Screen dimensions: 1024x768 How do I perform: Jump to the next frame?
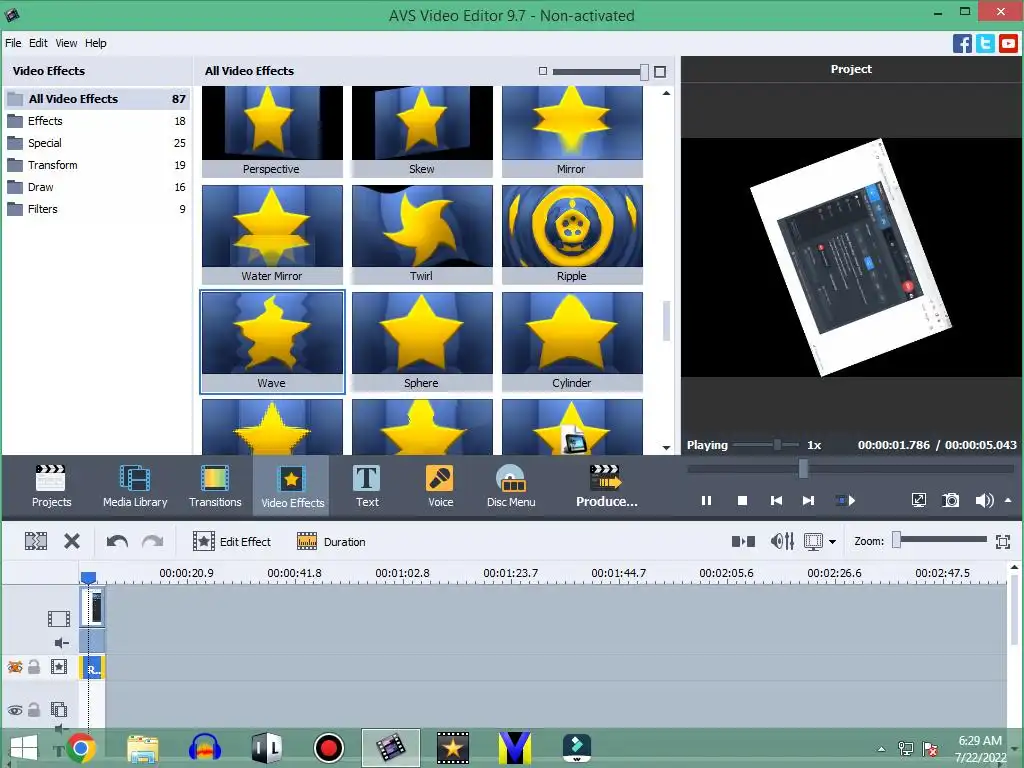point(808,501)
